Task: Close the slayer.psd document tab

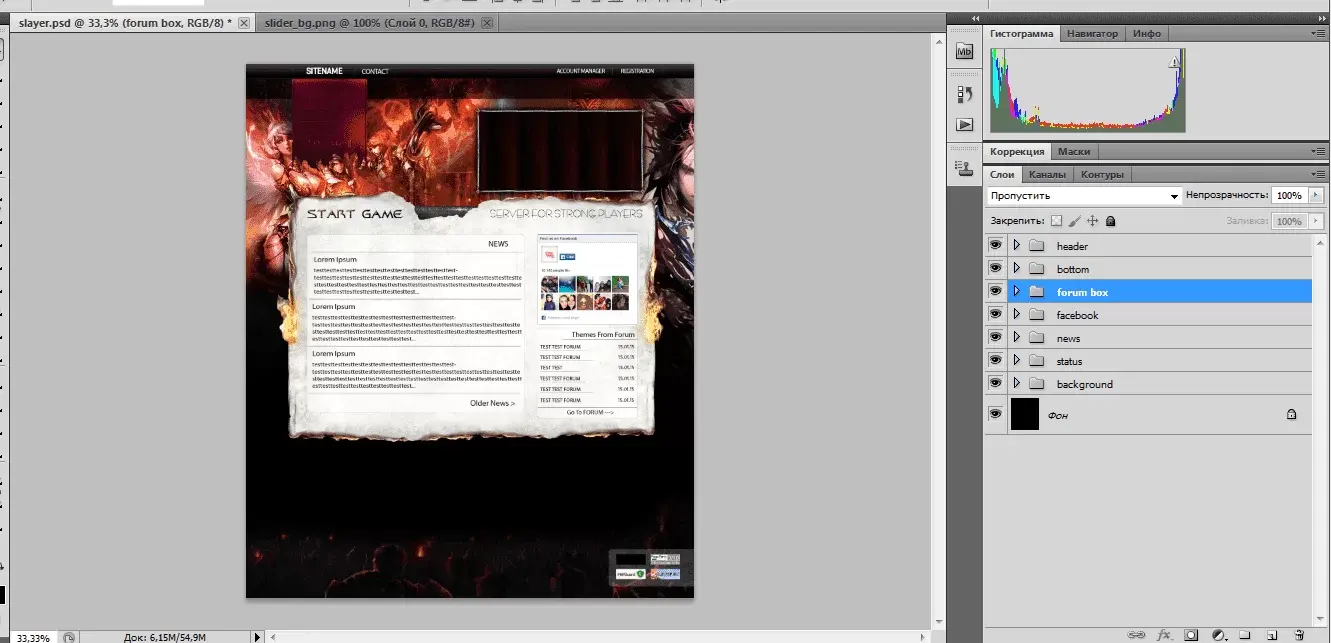Action: [x=243, y=22]
